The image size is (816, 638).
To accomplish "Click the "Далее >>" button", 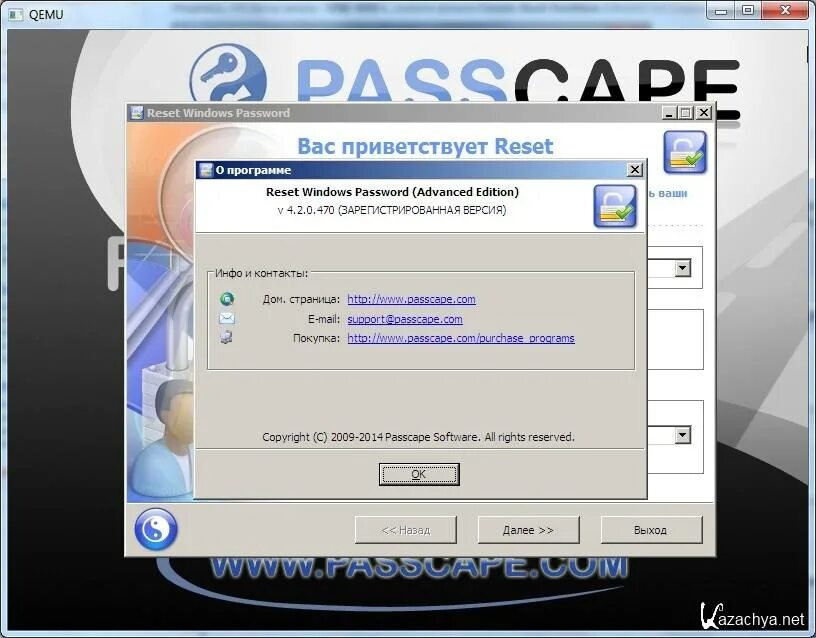I will (528, 530).
